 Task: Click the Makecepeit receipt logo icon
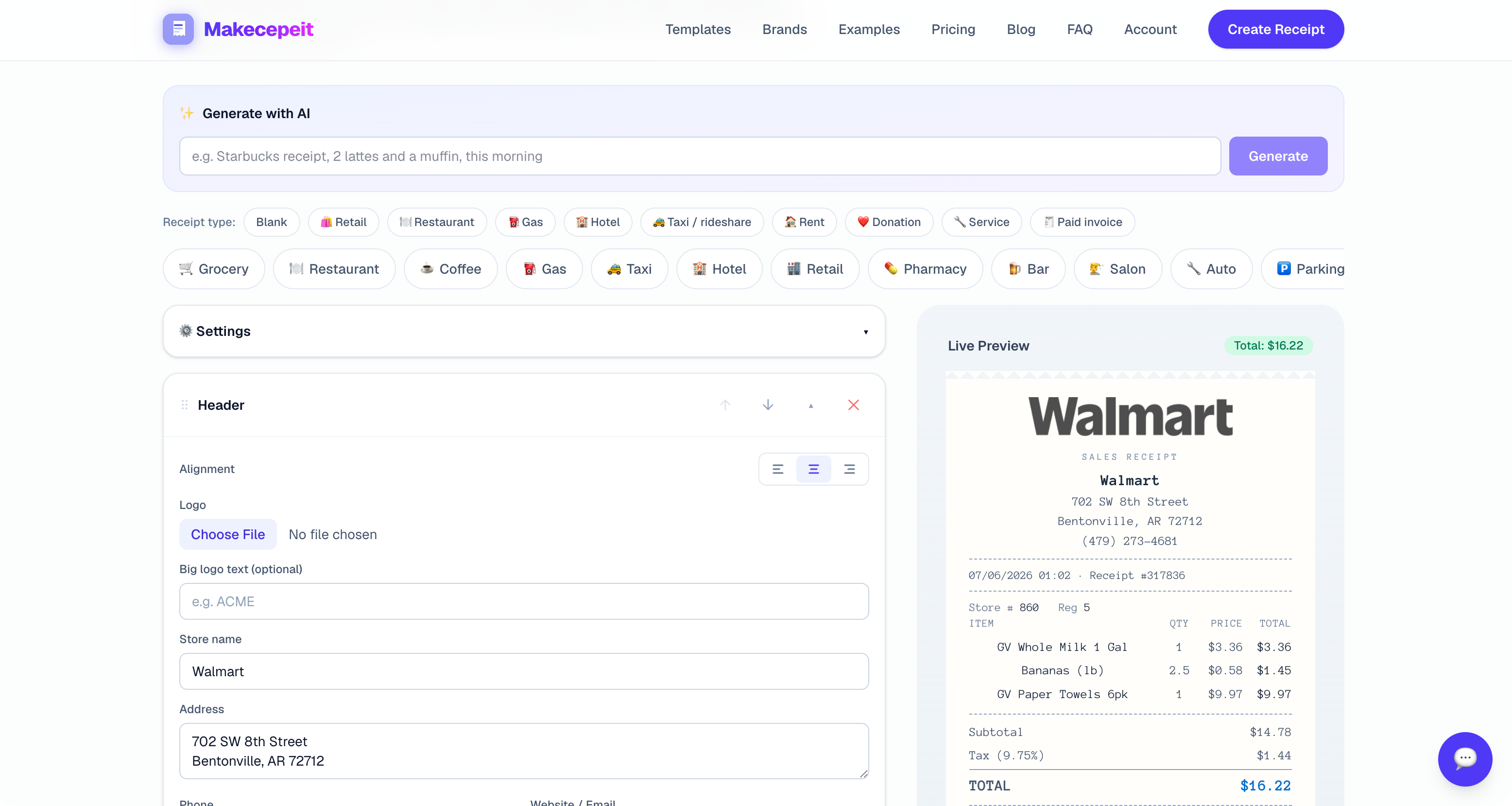click(x=178, y=29)
